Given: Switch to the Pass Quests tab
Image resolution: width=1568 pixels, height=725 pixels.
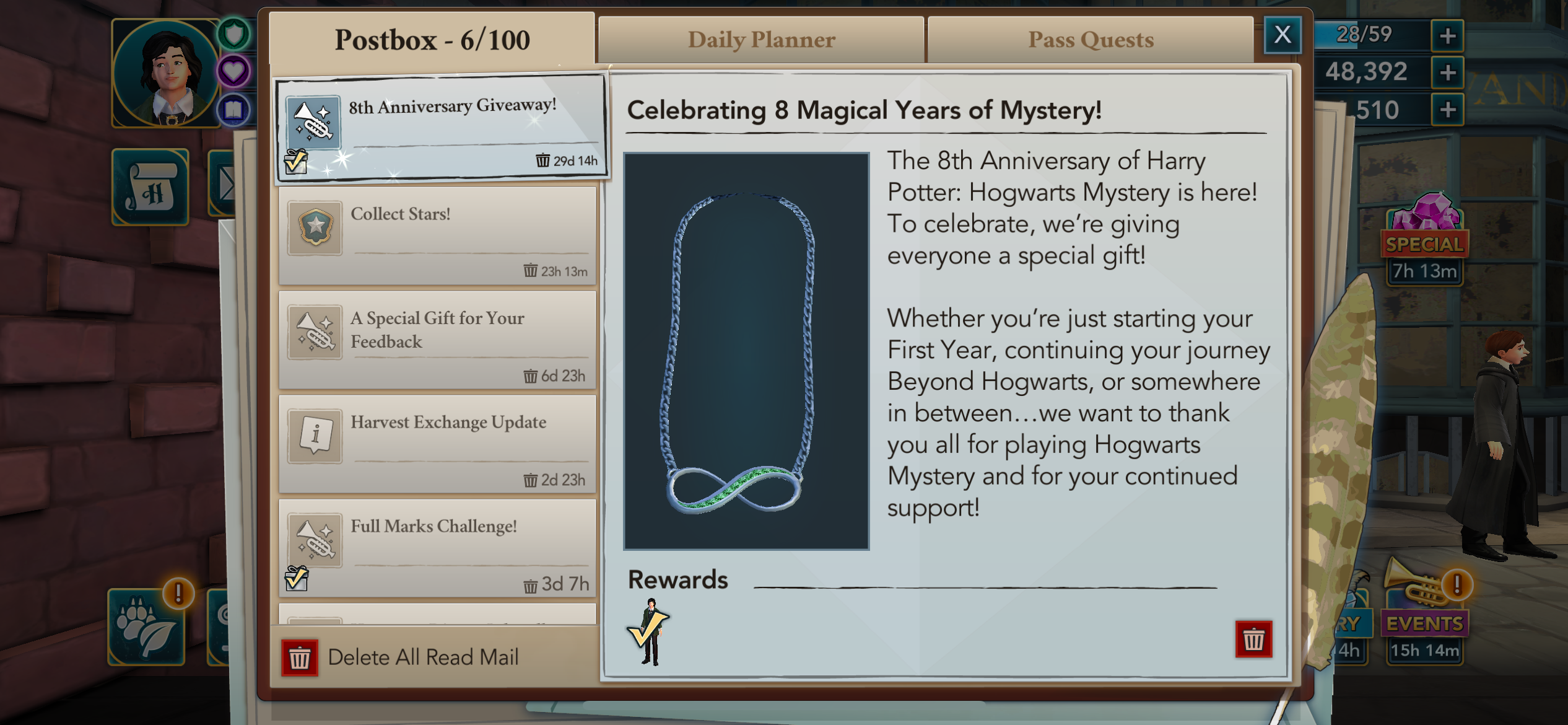Looking at the screenshot, I should pos(1091,40).
